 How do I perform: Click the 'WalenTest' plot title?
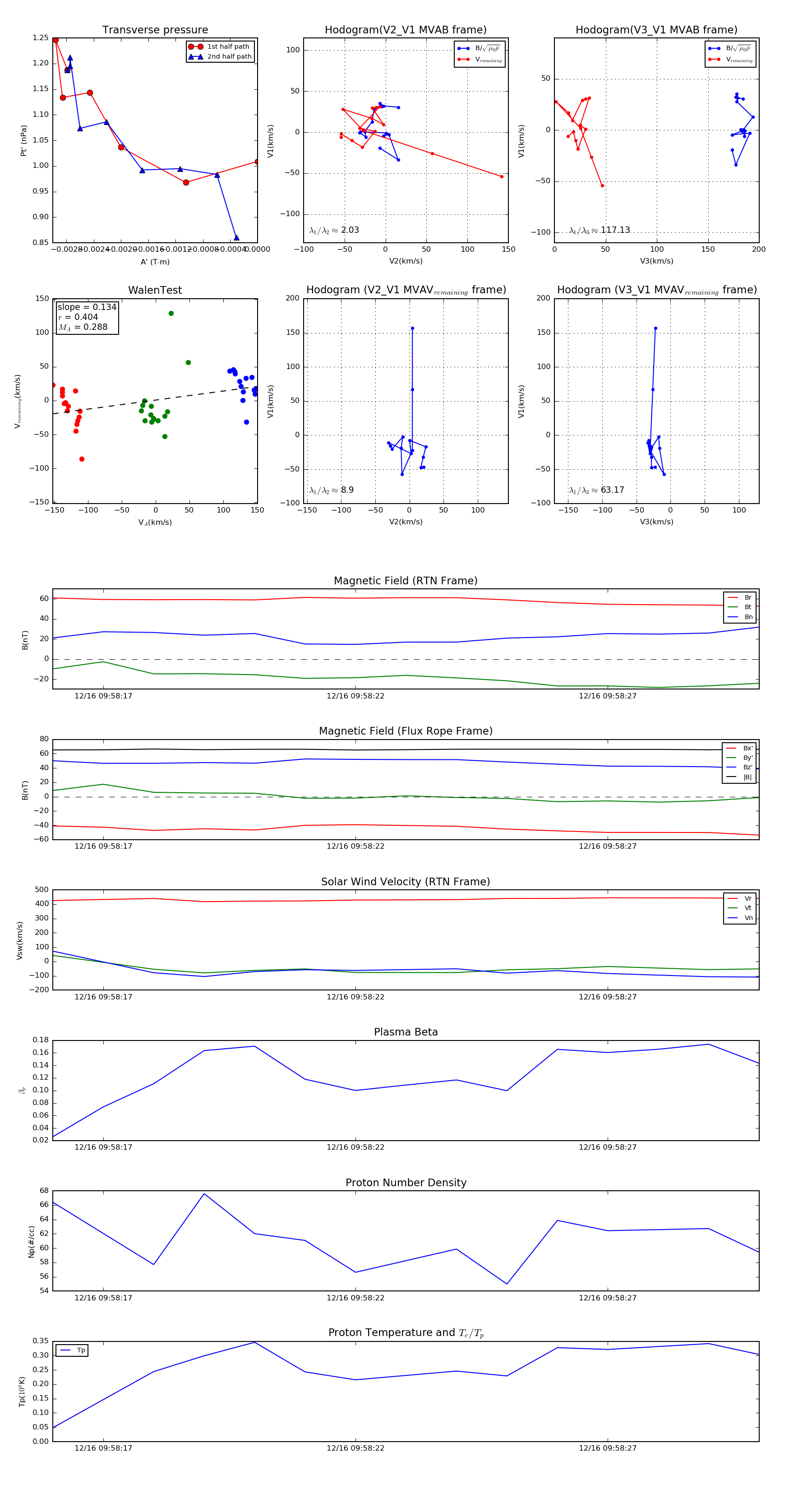155,290
